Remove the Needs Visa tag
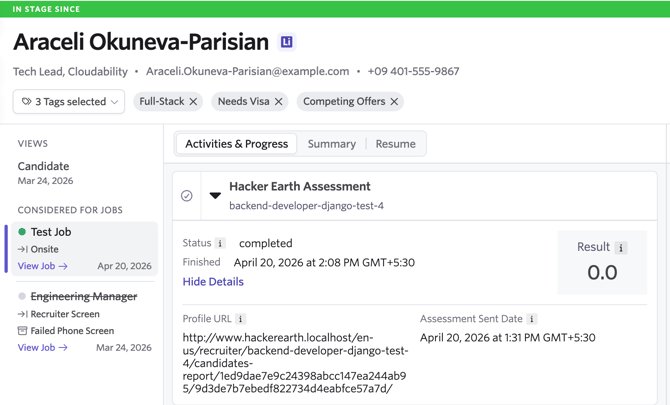The height and width of the screenshot is (405, 670). pos(279,102)
